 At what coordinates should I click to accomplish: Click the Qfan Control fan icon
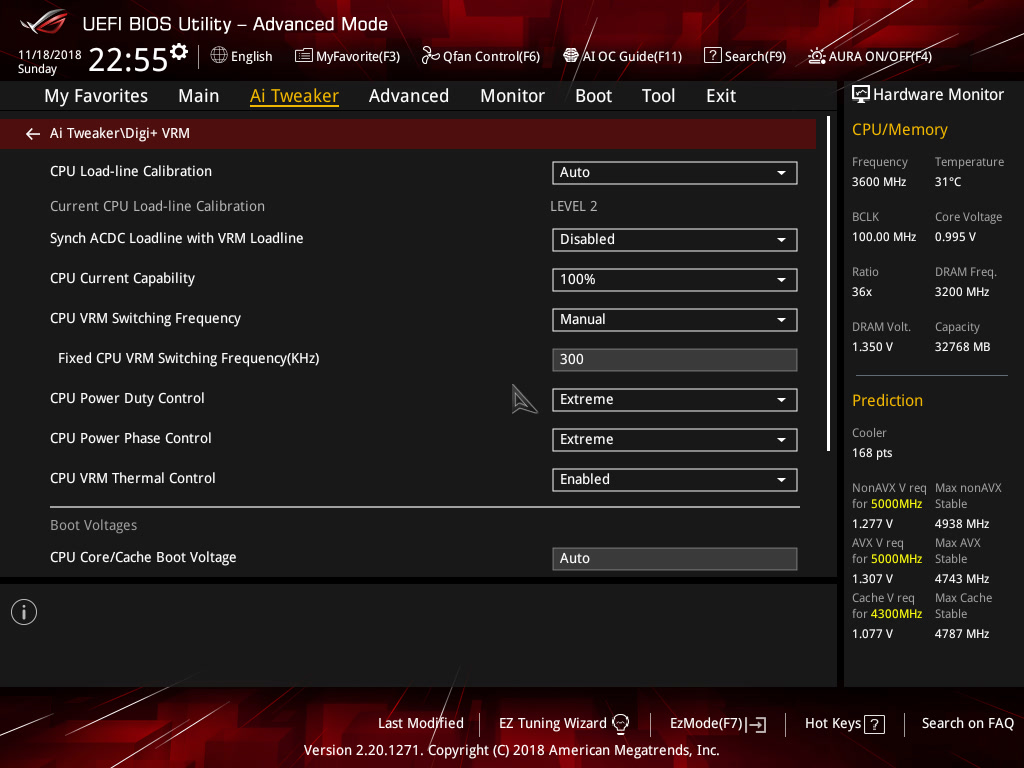pos(430,56)
